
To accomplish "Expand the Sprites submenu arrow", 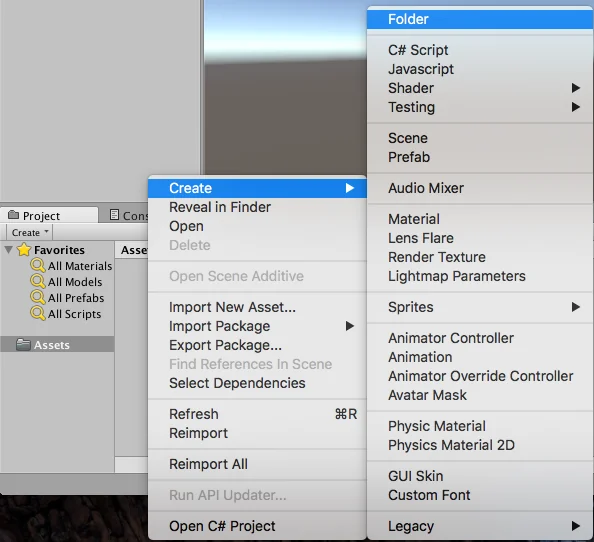I will click(576, 307).
